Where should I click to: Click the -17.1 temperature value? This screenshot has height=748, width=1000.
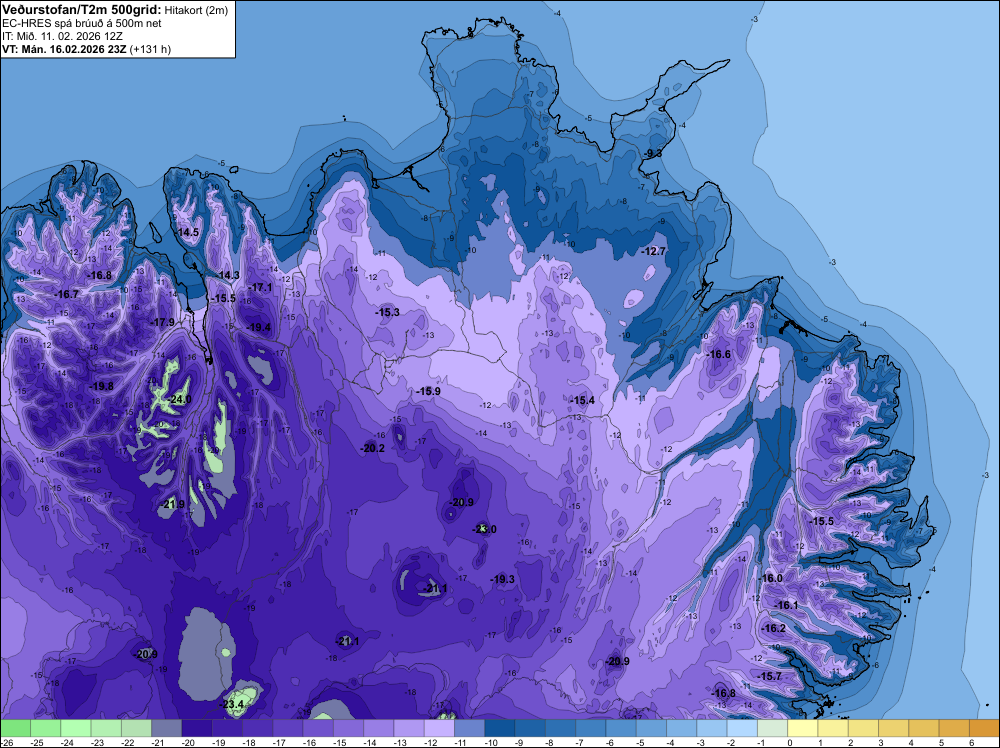(260, 287)
